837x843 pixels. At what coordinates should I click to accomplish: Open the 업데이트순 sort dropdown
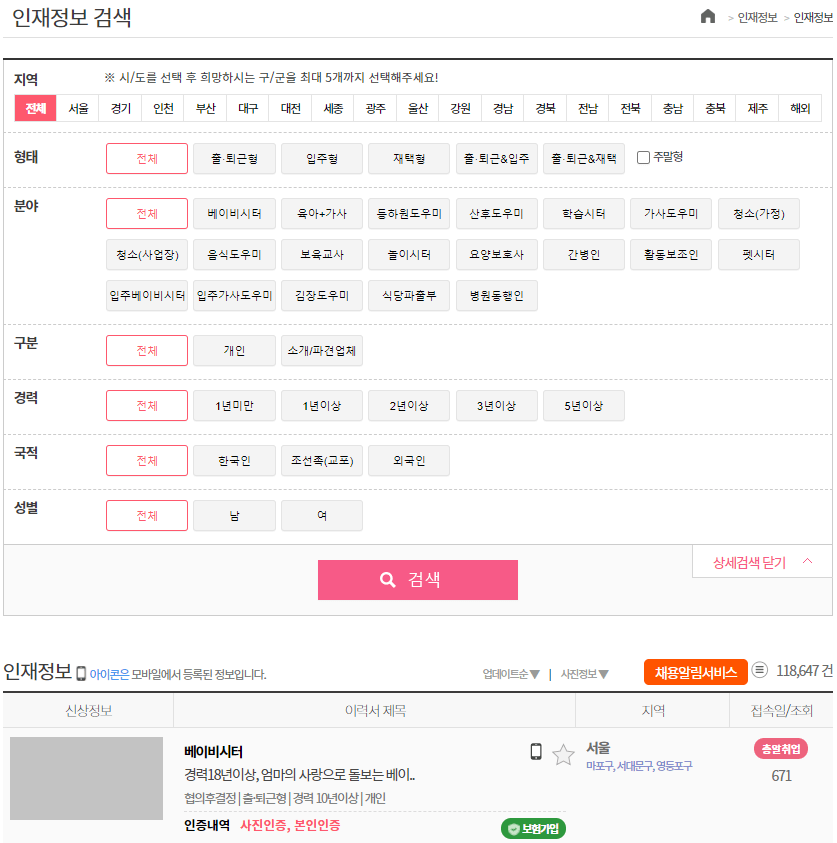pos(509,673)
